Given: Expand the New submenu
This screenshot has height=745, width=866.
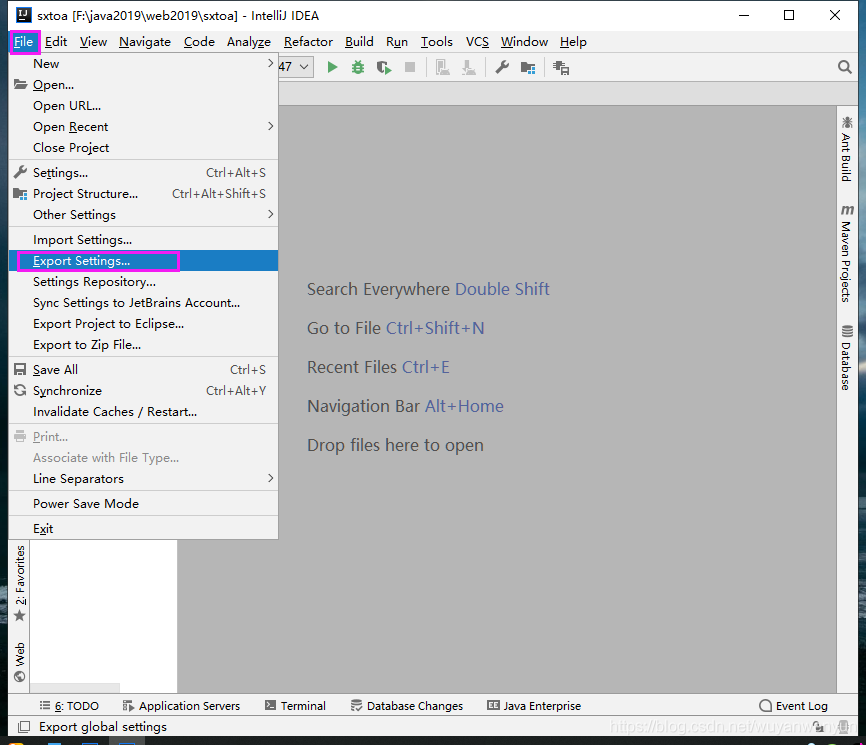Looking at the screenshot, I should (x=144, y=64).
